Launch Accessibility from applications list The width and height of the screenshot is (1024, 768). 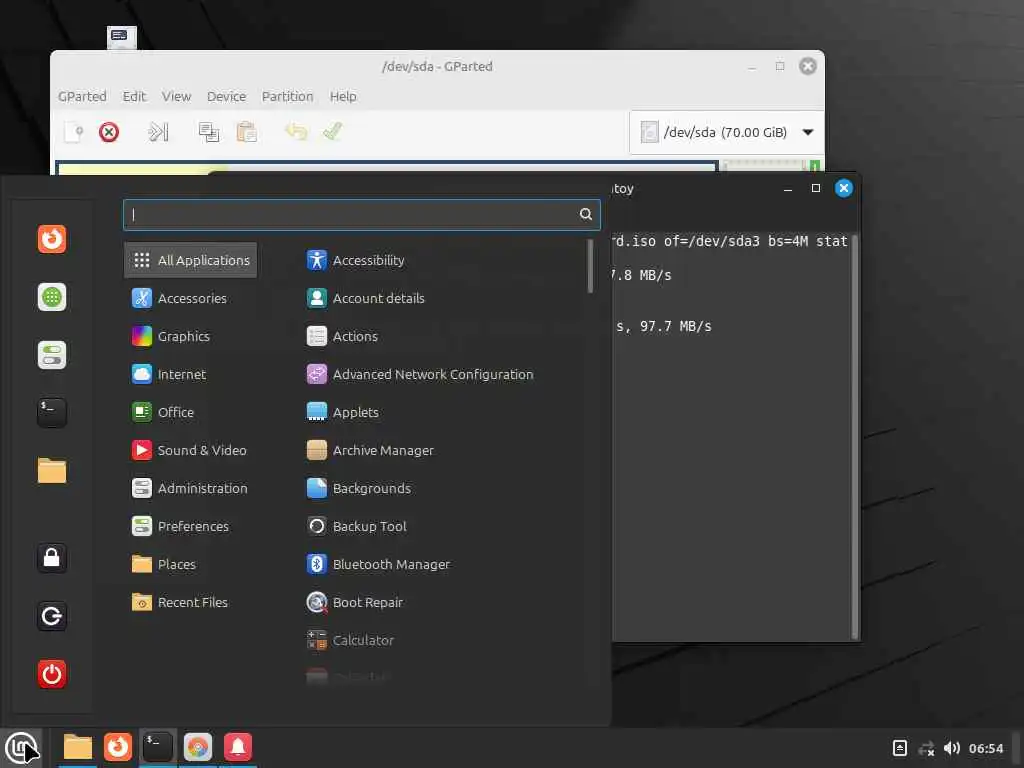click(x=356, y=261)
